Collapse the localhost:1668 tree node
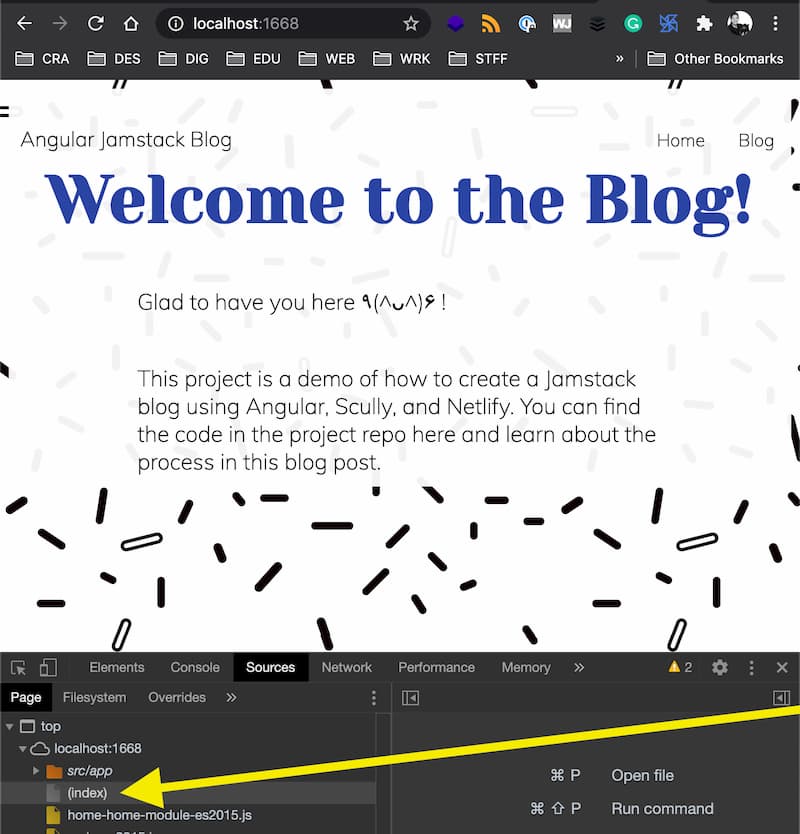Screen dimensions: 800x834 click(x=23, y=748)
